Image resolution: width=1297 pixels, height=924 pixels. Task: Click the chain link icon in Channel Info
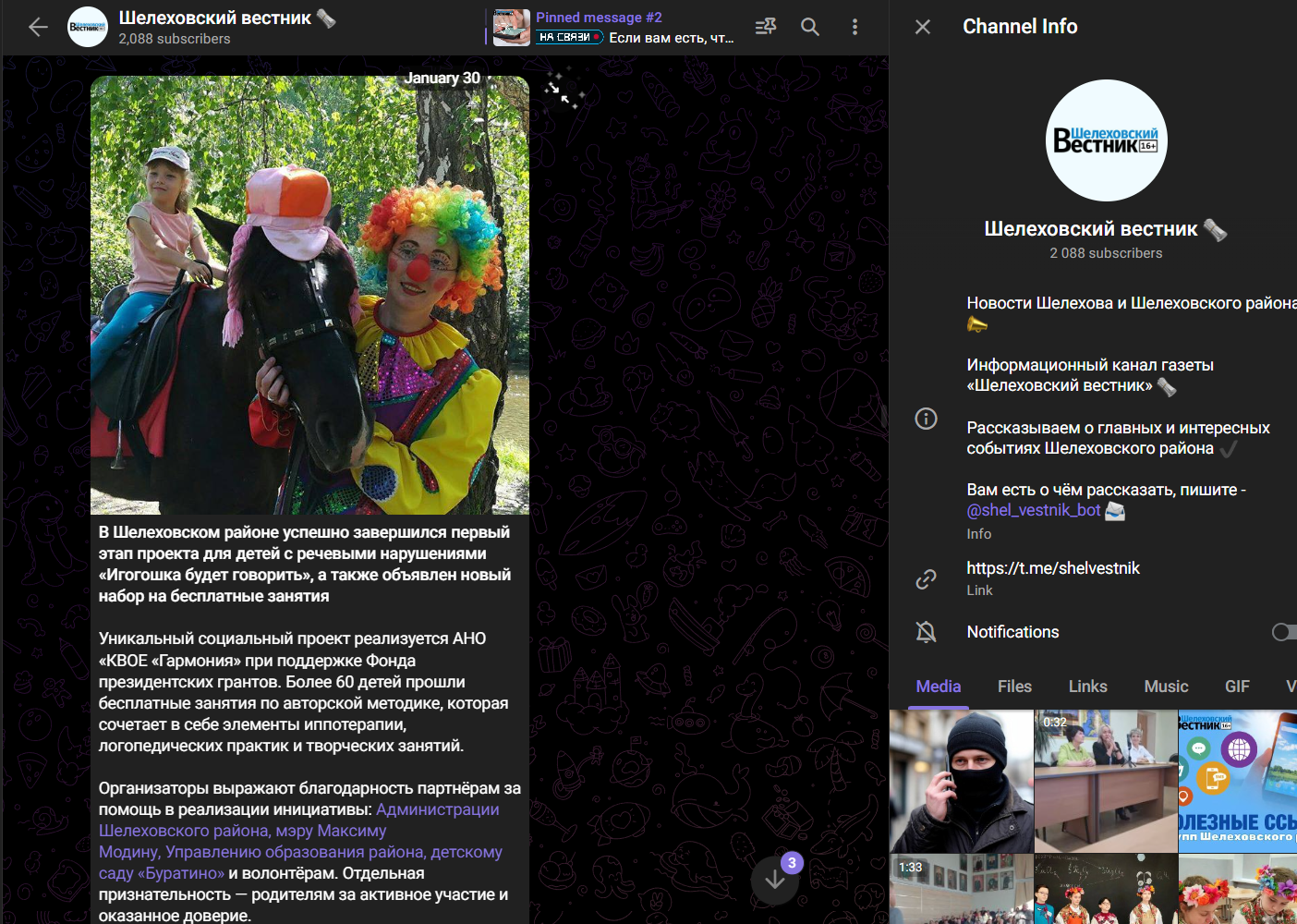(x=926, y=578)
